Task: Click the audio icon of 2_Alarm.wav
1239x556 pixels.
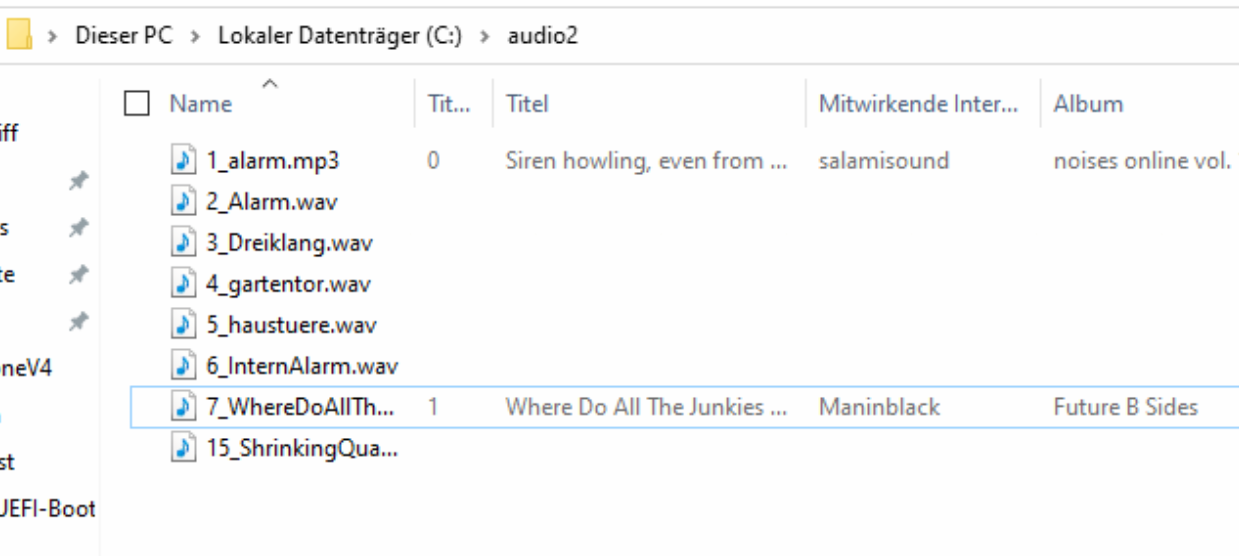Action: coord(182,201)
